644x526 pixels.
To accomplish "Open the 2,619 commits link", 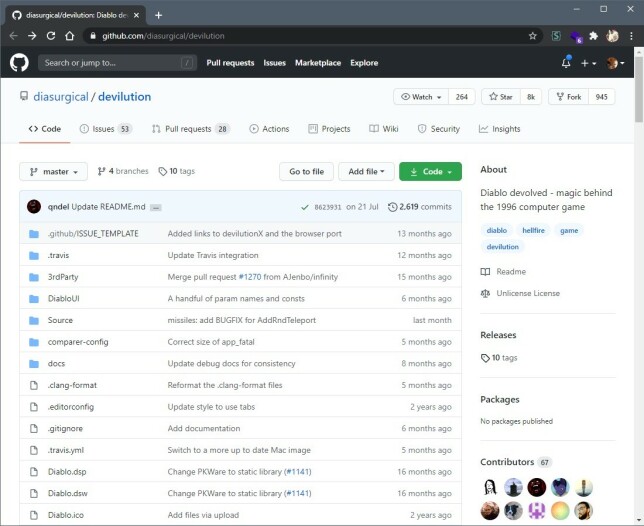I will click(x=420, y=207).
